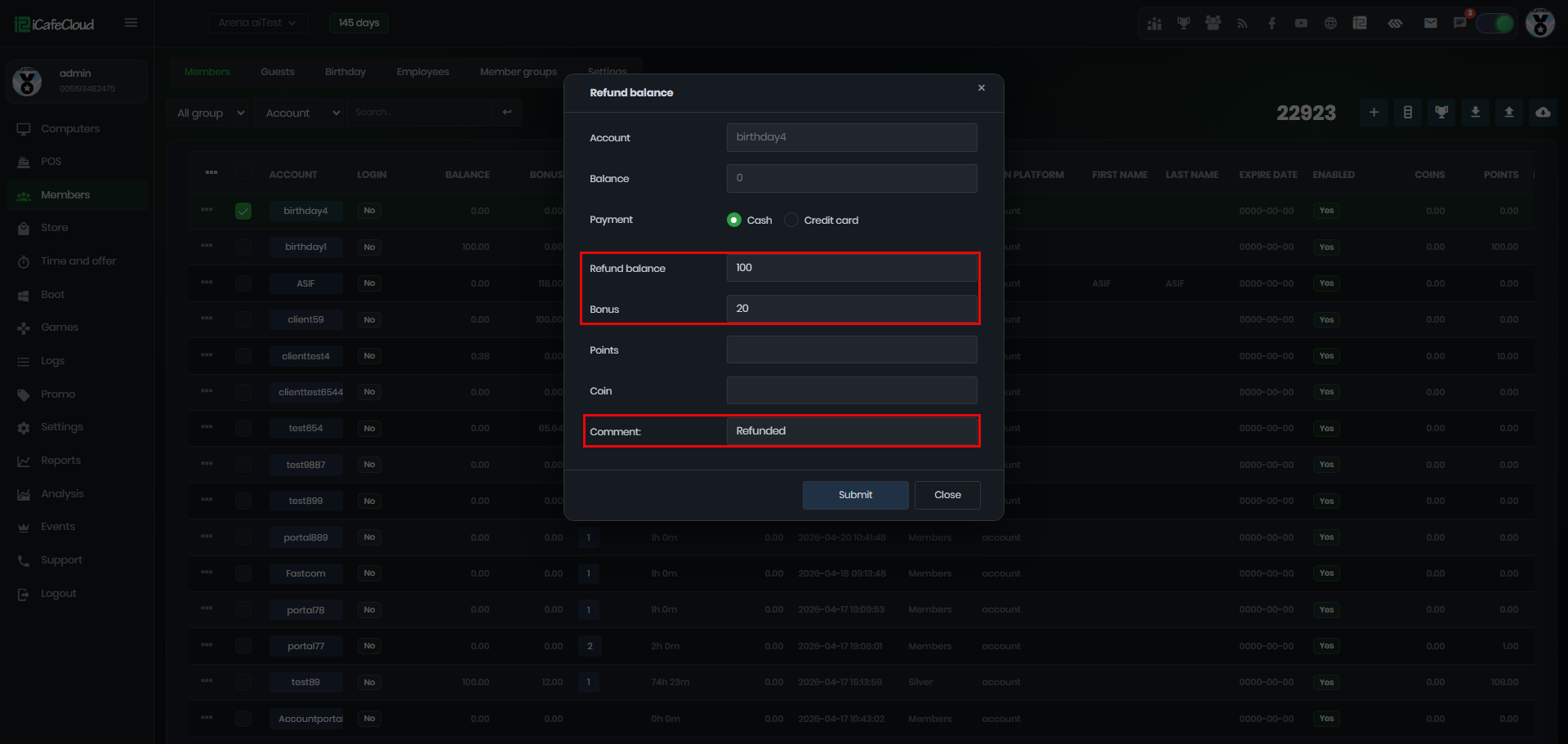Switch to the Birthday tab
This screenshot has width=1568, height=744.
[x=345, y=72]
